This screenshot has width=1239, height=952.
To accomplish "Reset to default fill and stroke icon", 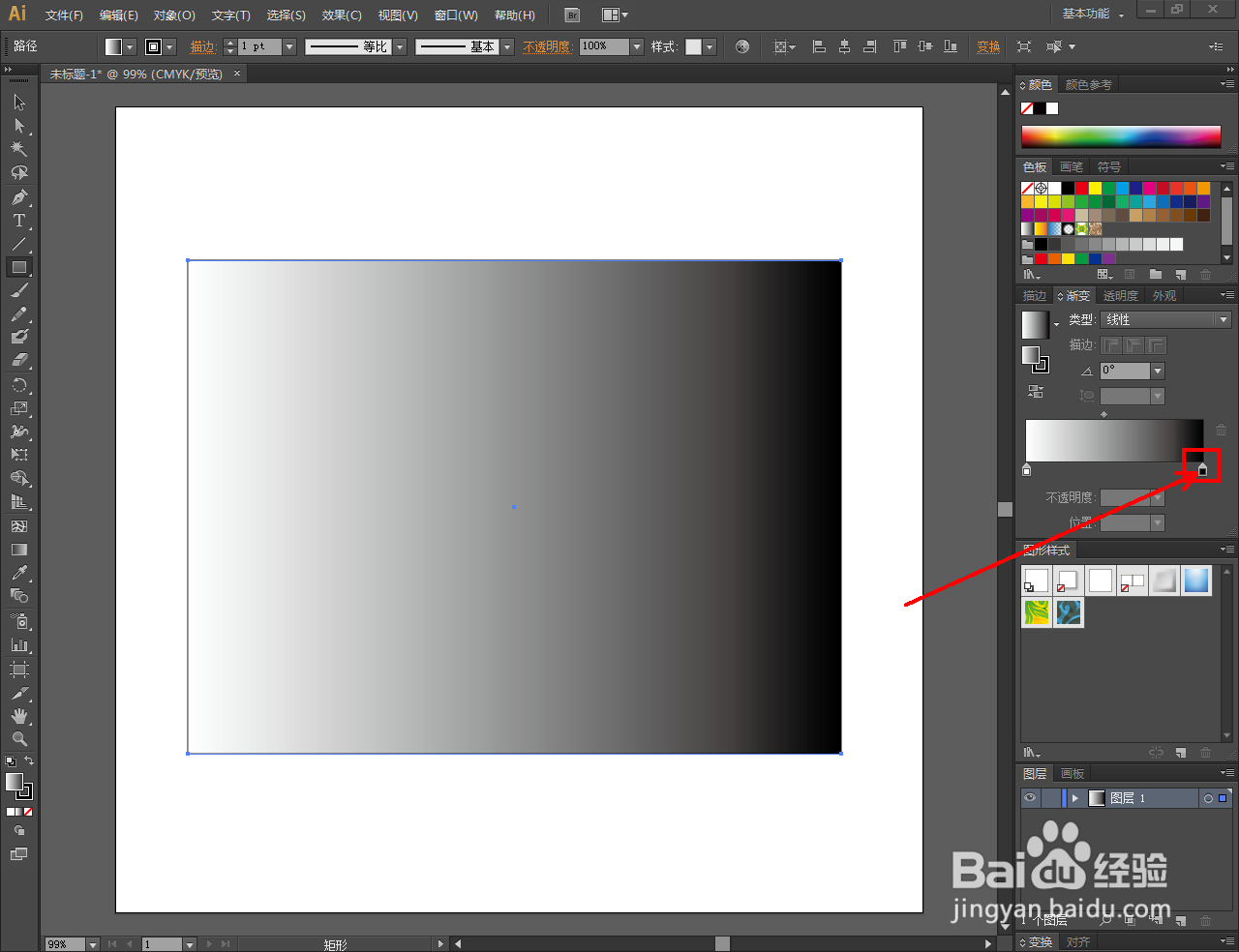I will (x=11, y=761).
